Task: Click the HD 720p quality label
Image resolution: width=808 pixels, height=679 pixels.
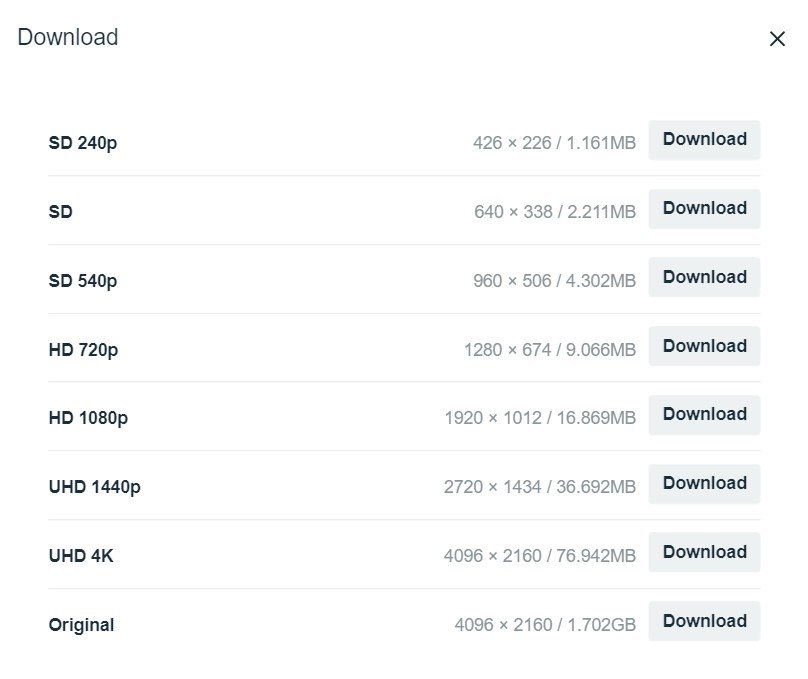Action: [83, 350]
